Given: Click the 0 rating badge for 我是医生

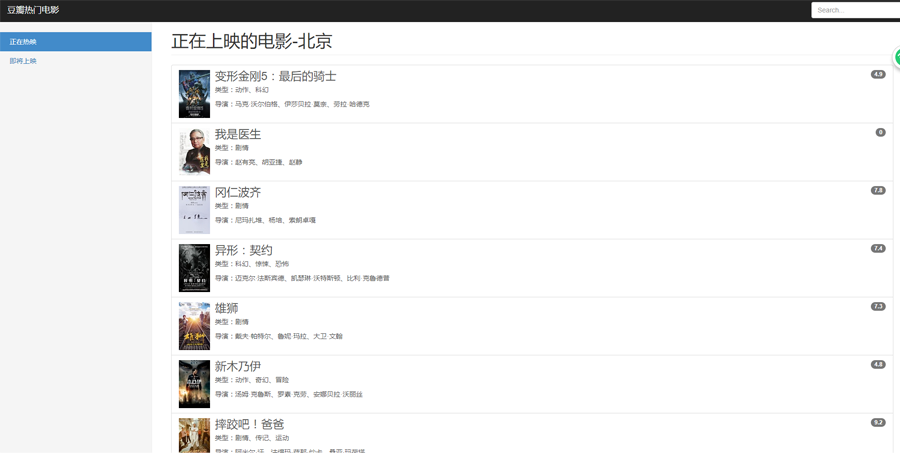Looking at the screenshot, I should [880, 133].
